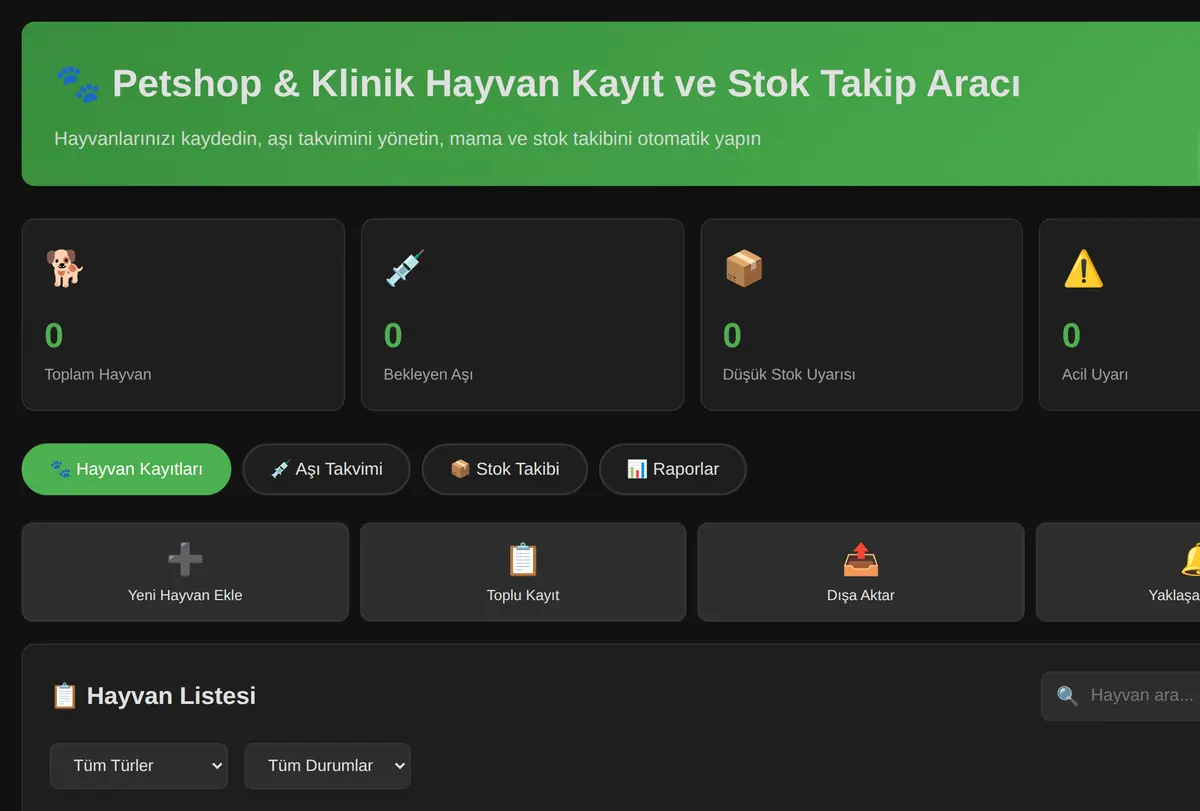The height and width of the screenshot is (811, 1200).
Task: Click the Bekleyen Aşı label
Action: [428, 375]
